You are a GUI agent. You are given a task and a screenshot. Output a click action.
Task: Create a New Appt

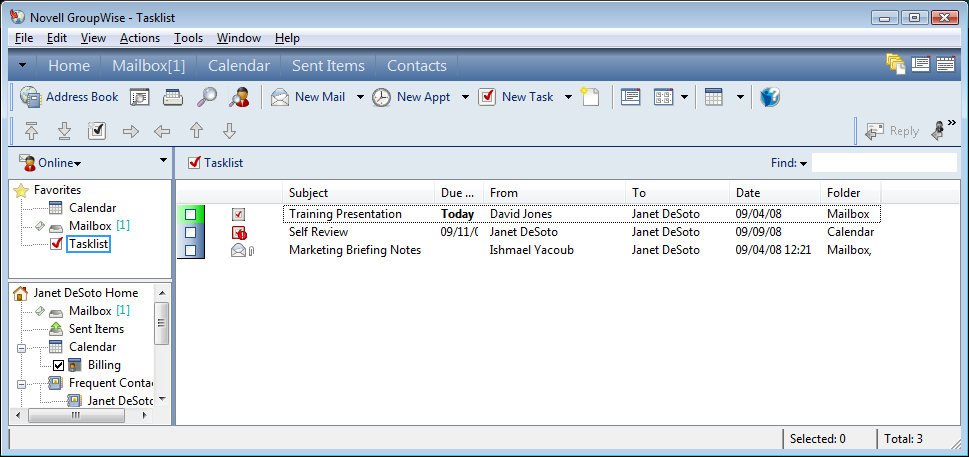[412, 97]
